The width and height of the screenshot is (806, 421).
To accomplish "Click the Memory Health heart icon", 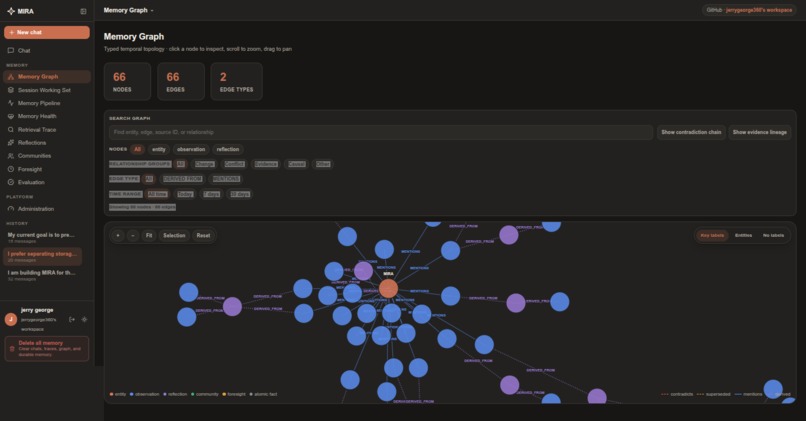I will pos(11,116).
